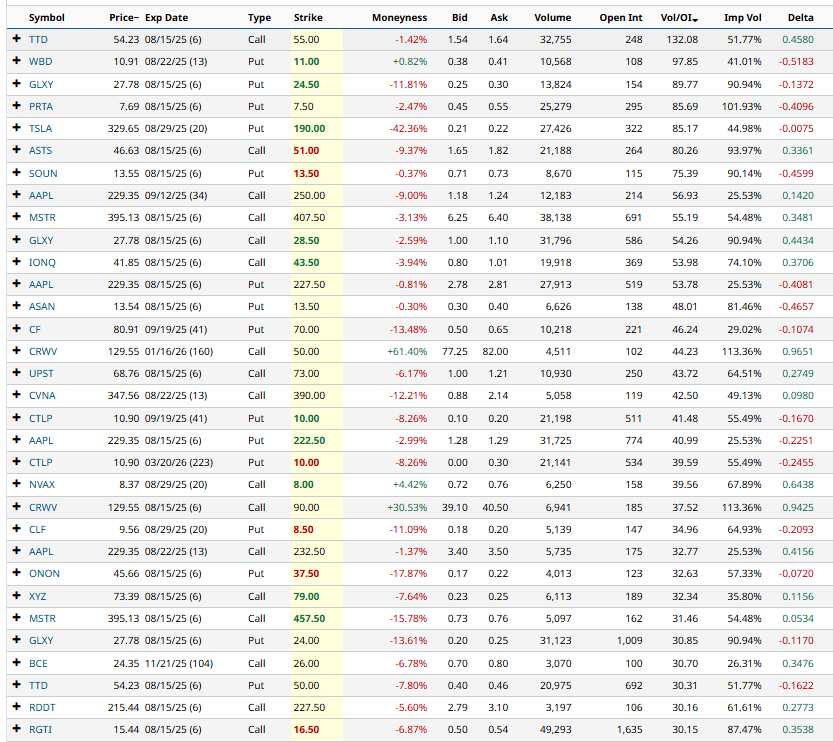
Task: Sort by Imp Vol column header
Action: tap(742, 18)
